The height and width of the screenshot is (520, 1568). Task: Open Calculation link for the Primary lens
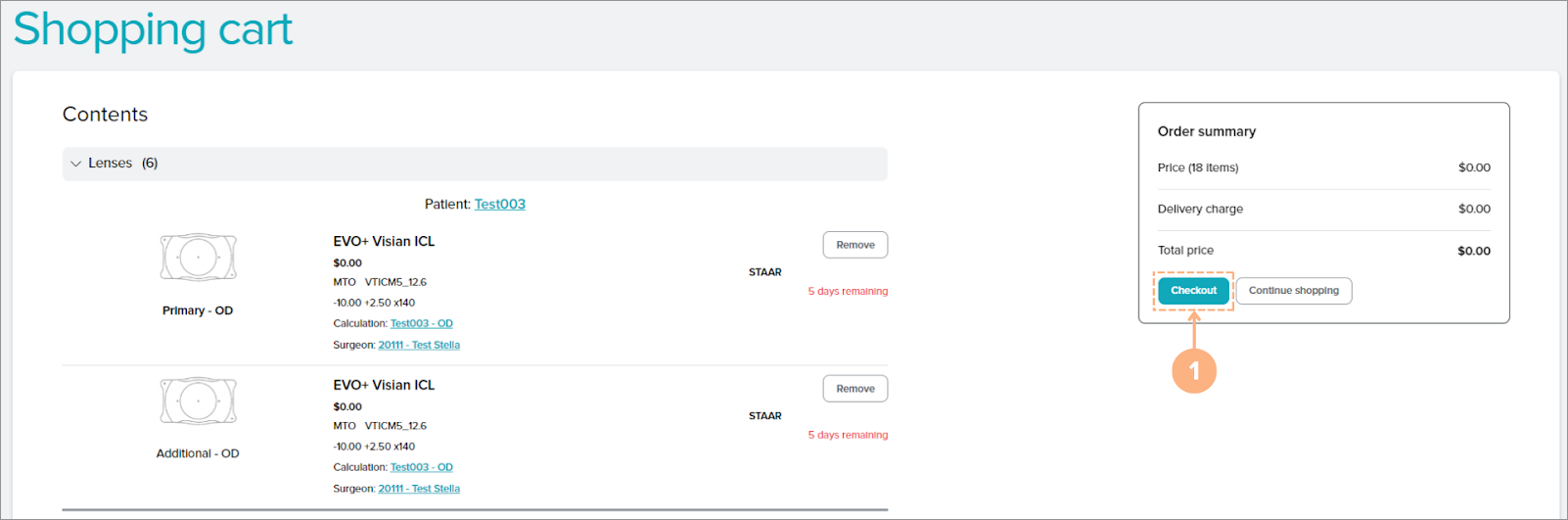click(x=421, y=324)
